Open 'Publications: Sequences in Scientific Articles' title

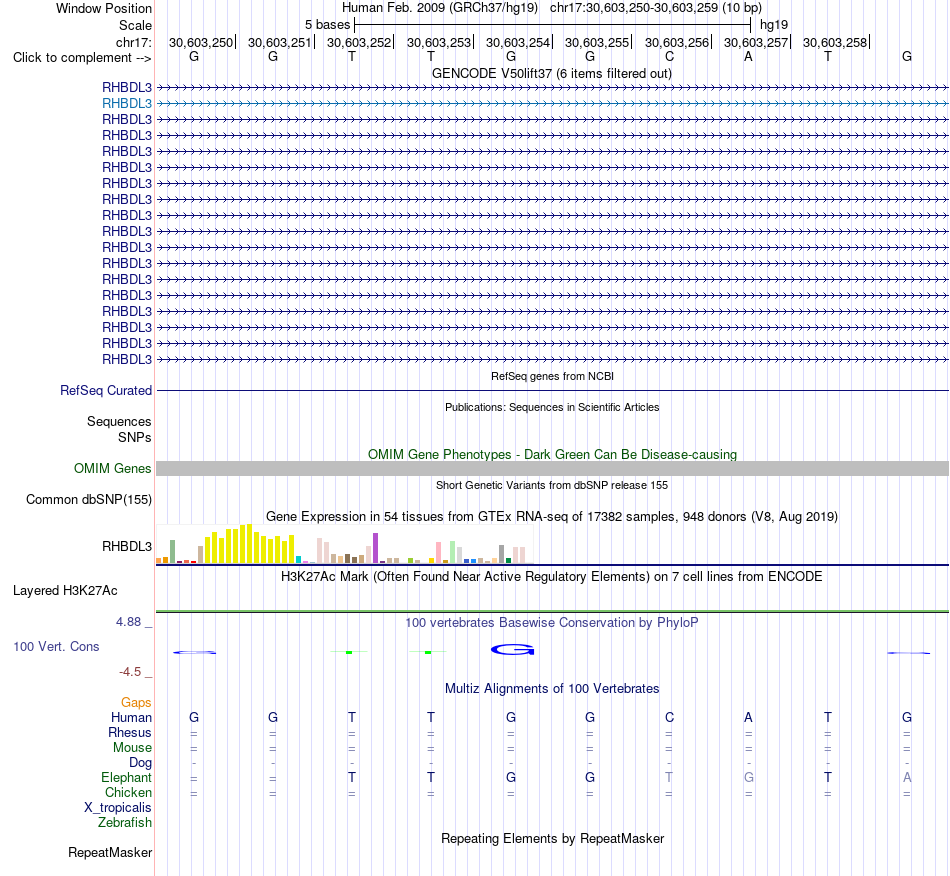552,407
